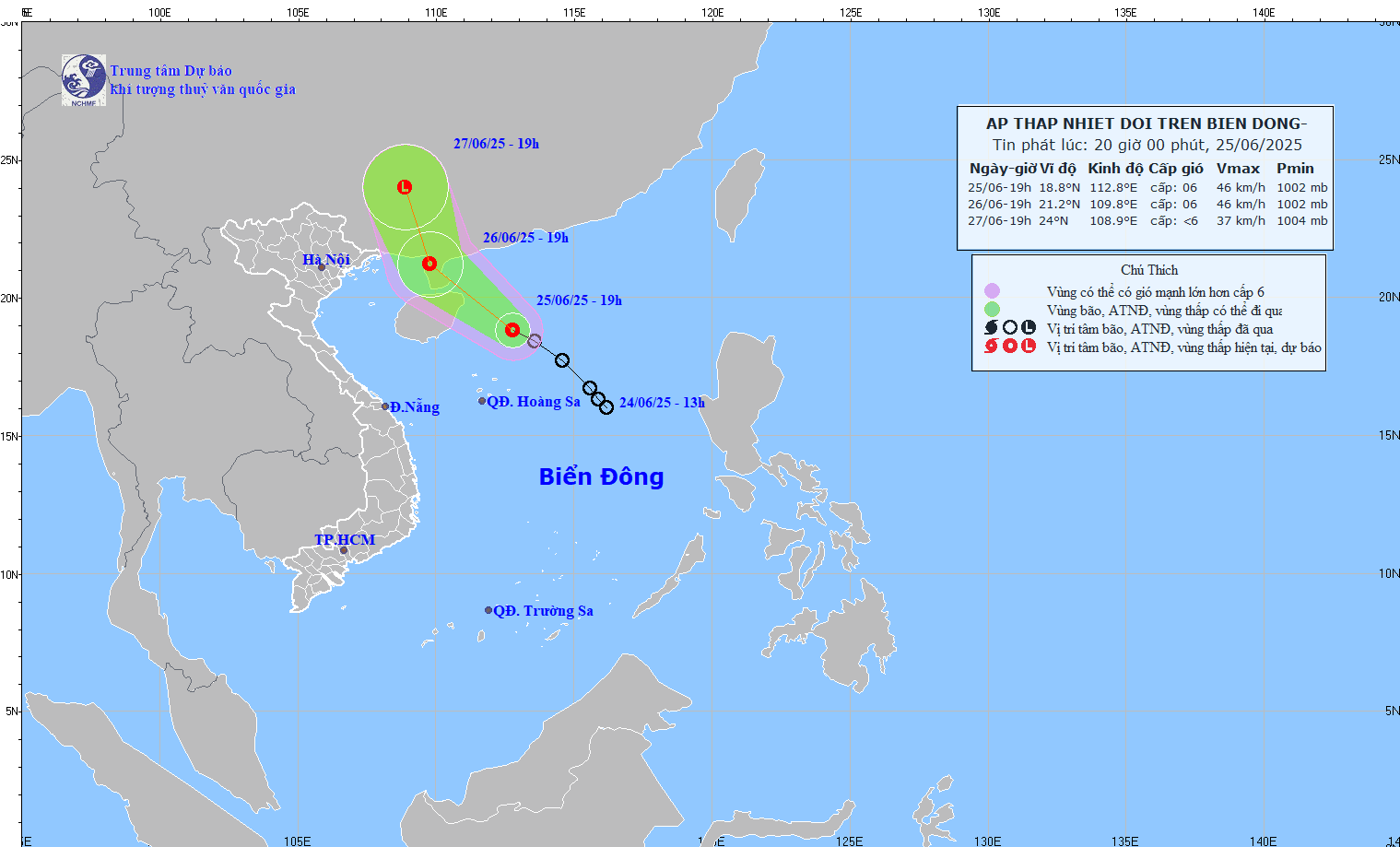Click the green storm-path legend swatch

[x=992, y=310]
